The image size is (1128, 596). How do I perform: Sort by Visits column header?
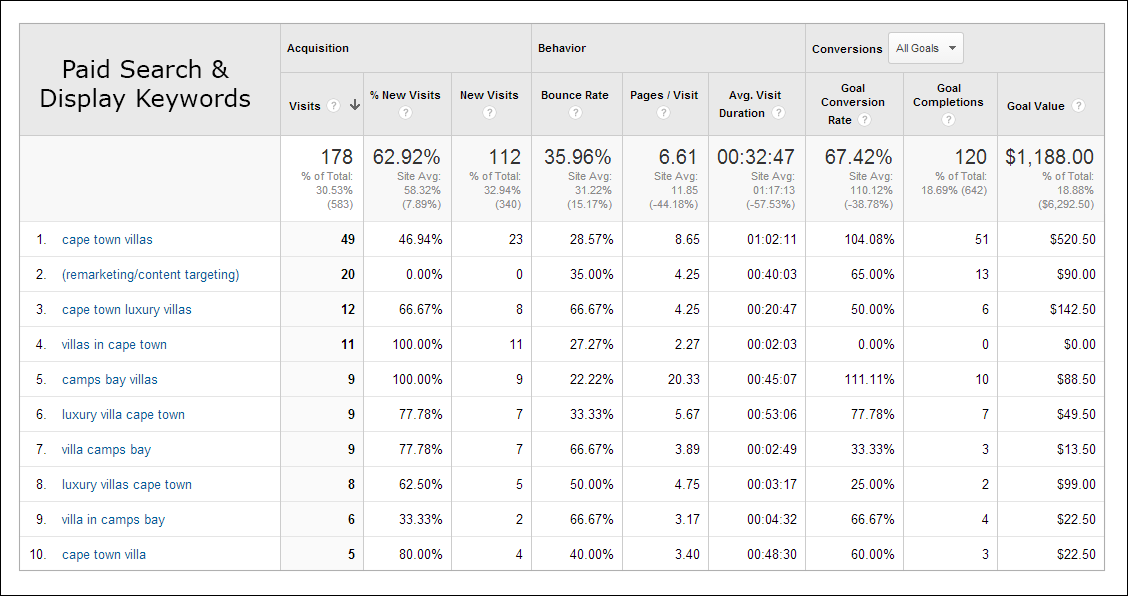pos(304,106)
